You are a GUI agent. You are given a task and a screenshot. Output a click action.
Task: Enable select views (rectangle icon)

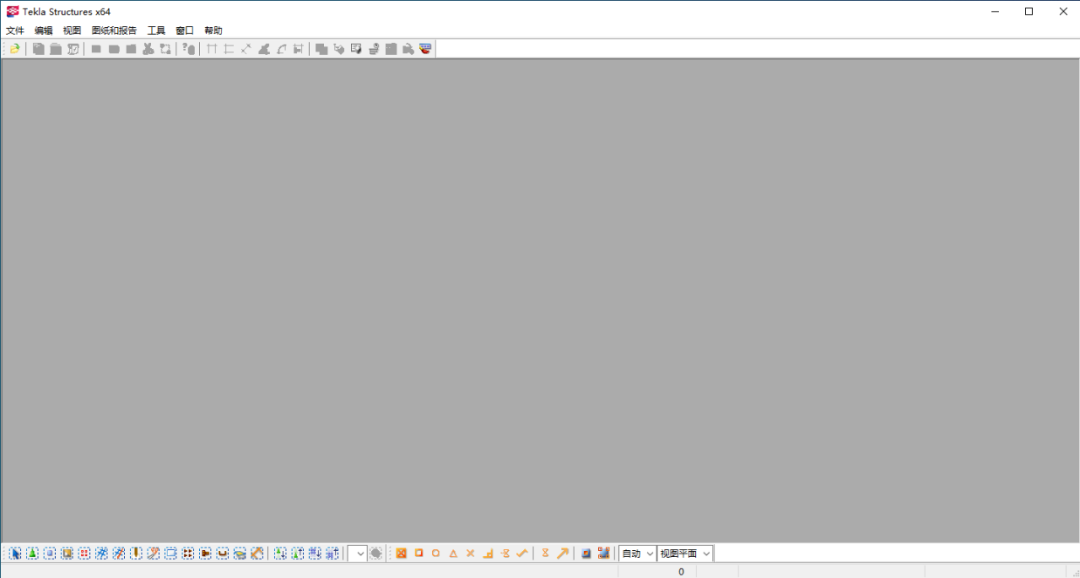(x=171, y=553)
